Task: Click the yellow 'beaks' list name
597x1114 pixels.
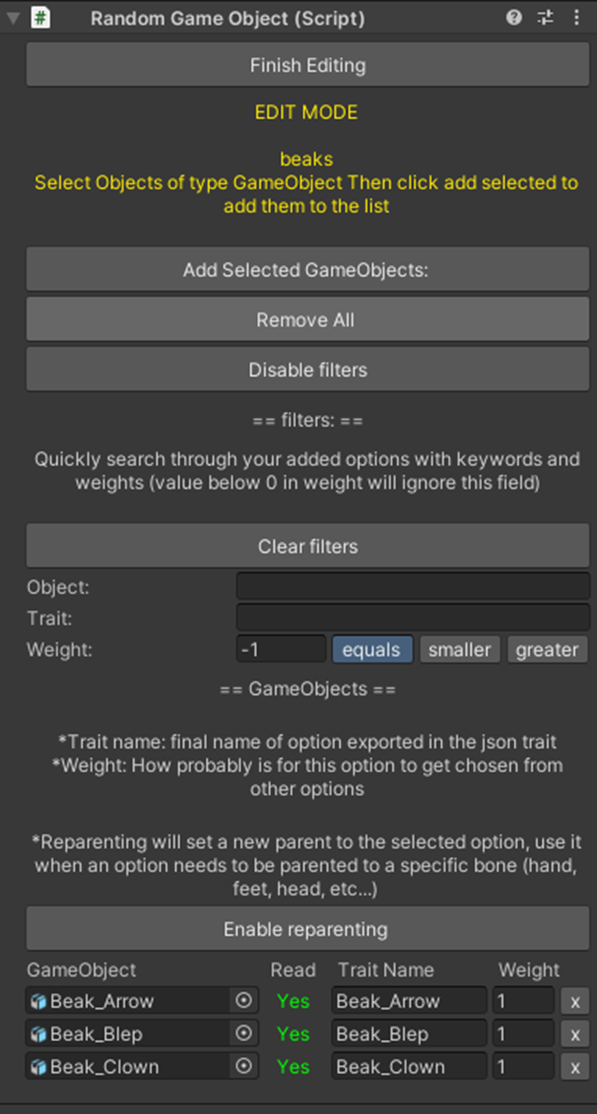Action: point(306,158)
